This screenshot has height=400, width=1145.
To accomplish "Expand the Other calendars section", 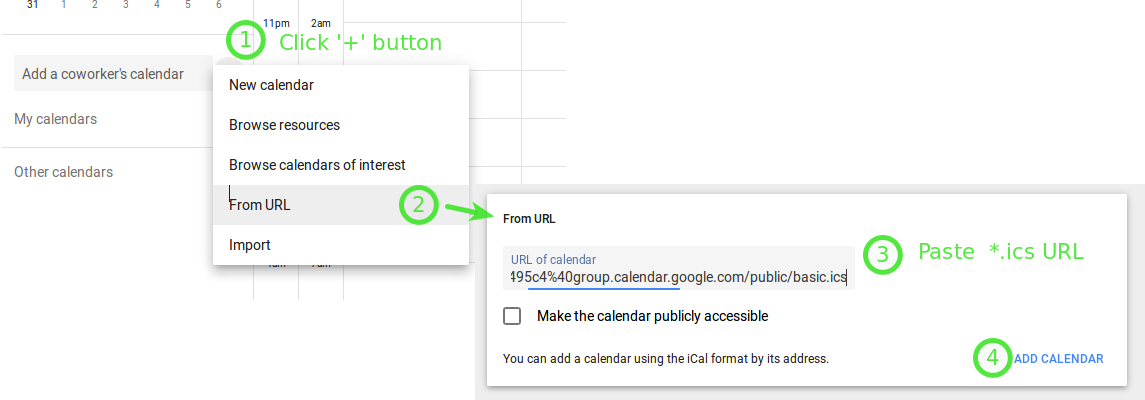I will 63,172.
